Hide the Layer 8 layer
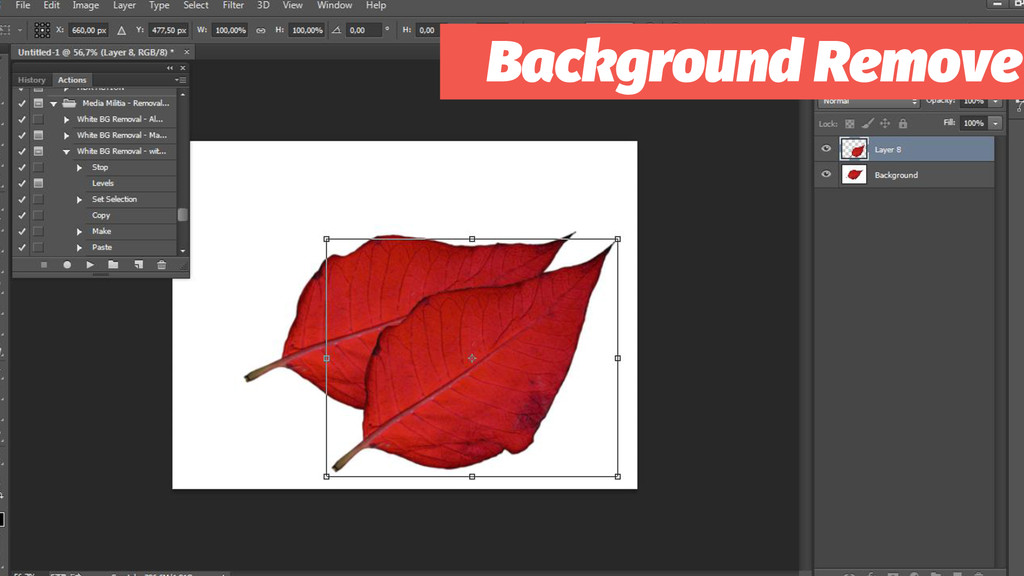The width and height of the screenshot is (1024, 576). click(x=826, y=149)
